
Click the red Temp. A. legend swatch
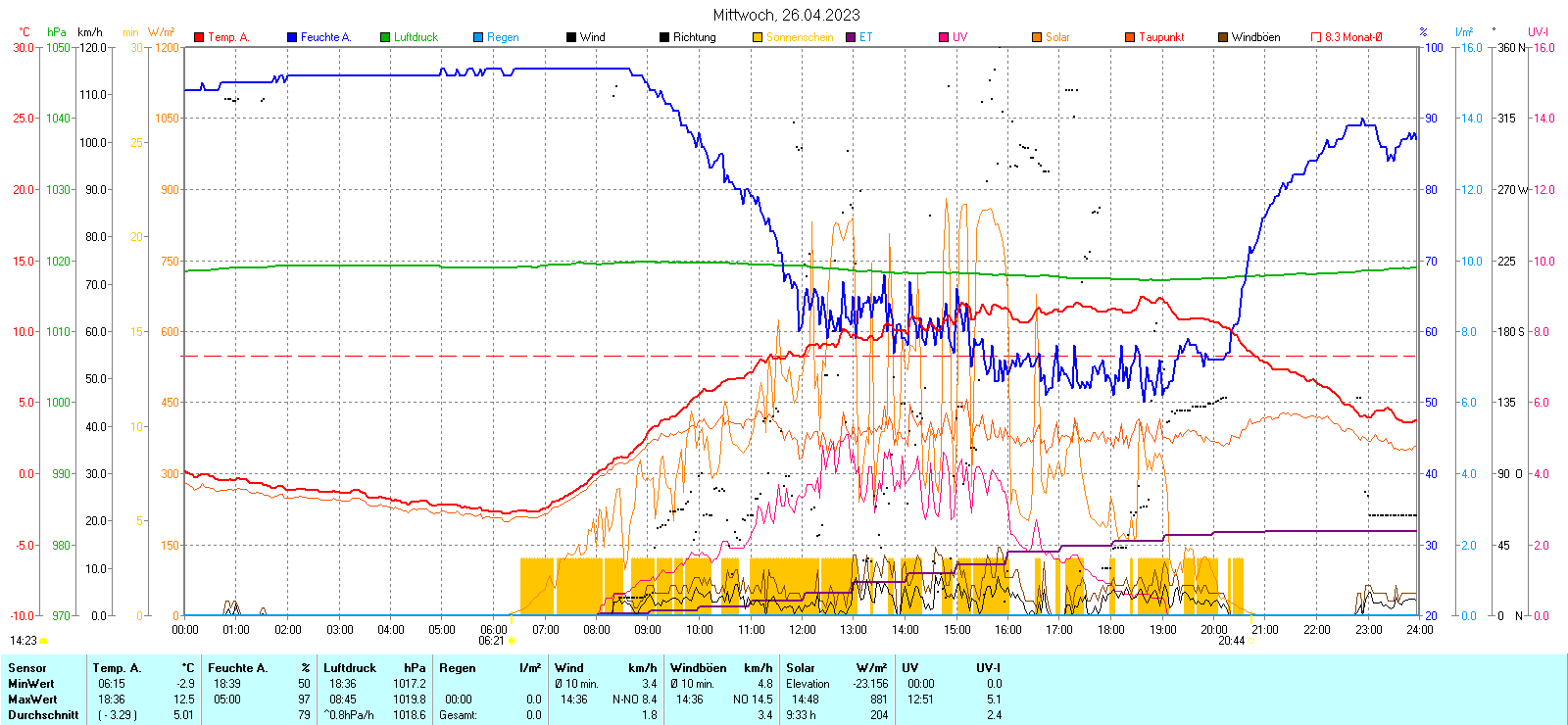coord(199,37)
